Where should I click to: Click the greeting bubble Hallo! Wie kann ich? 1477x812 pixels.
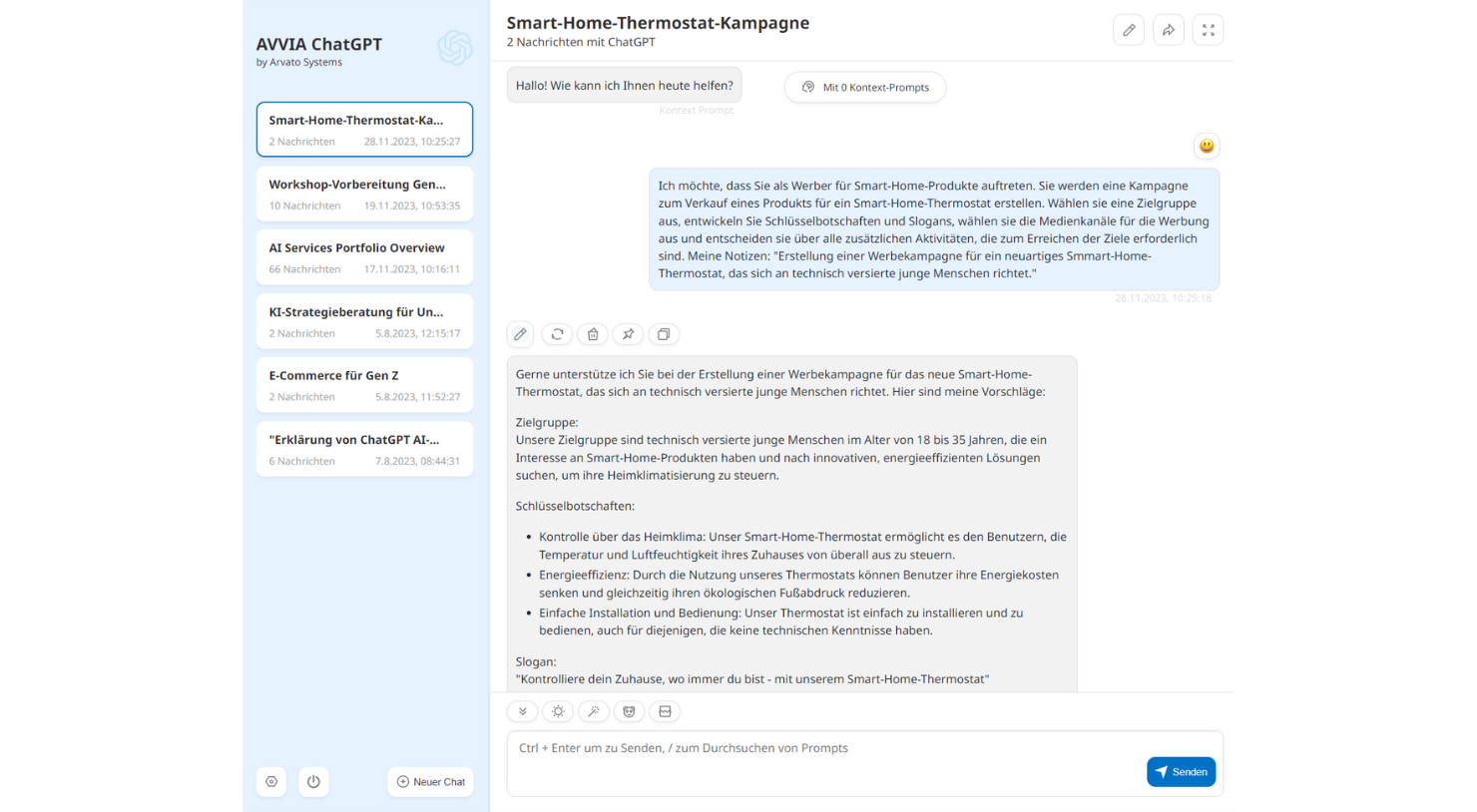coord(625,86)
